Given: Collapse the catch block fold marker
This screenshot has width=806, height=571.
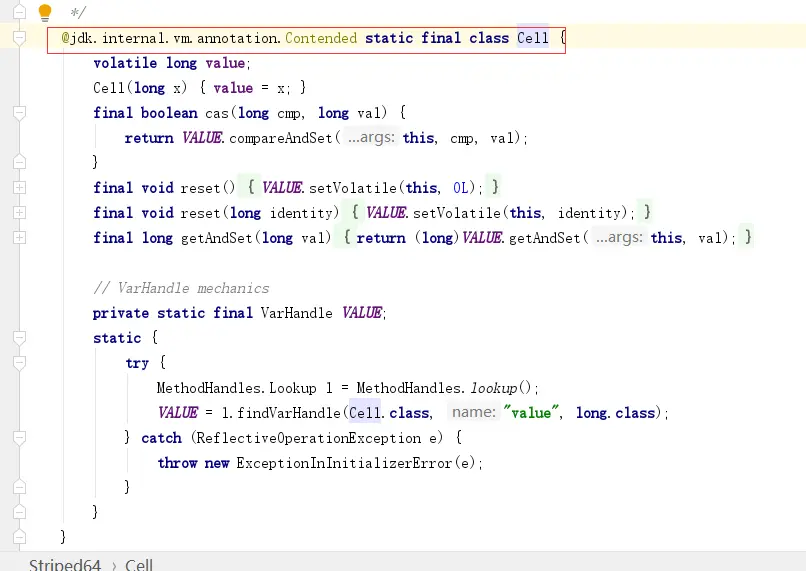Looking at the screenshot, I should click(x=20, y=438).
